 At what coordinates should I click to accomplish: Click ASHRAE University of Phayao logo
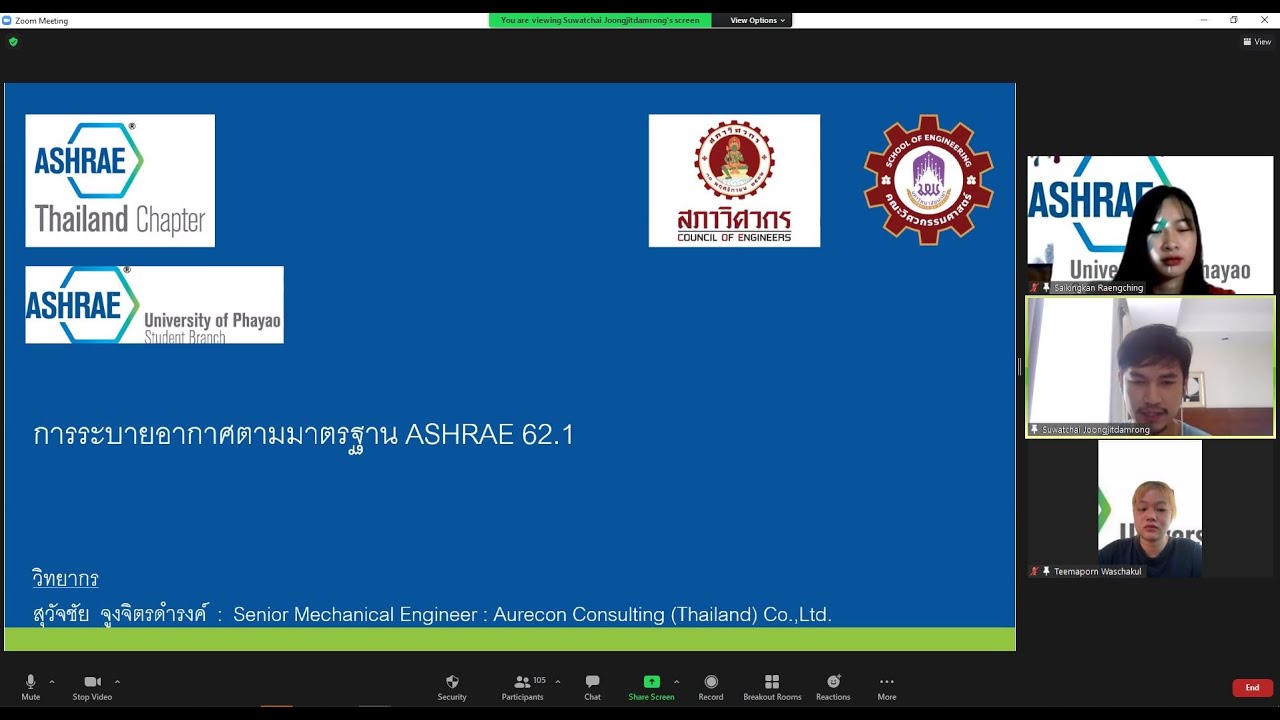(x=154, y=305)
